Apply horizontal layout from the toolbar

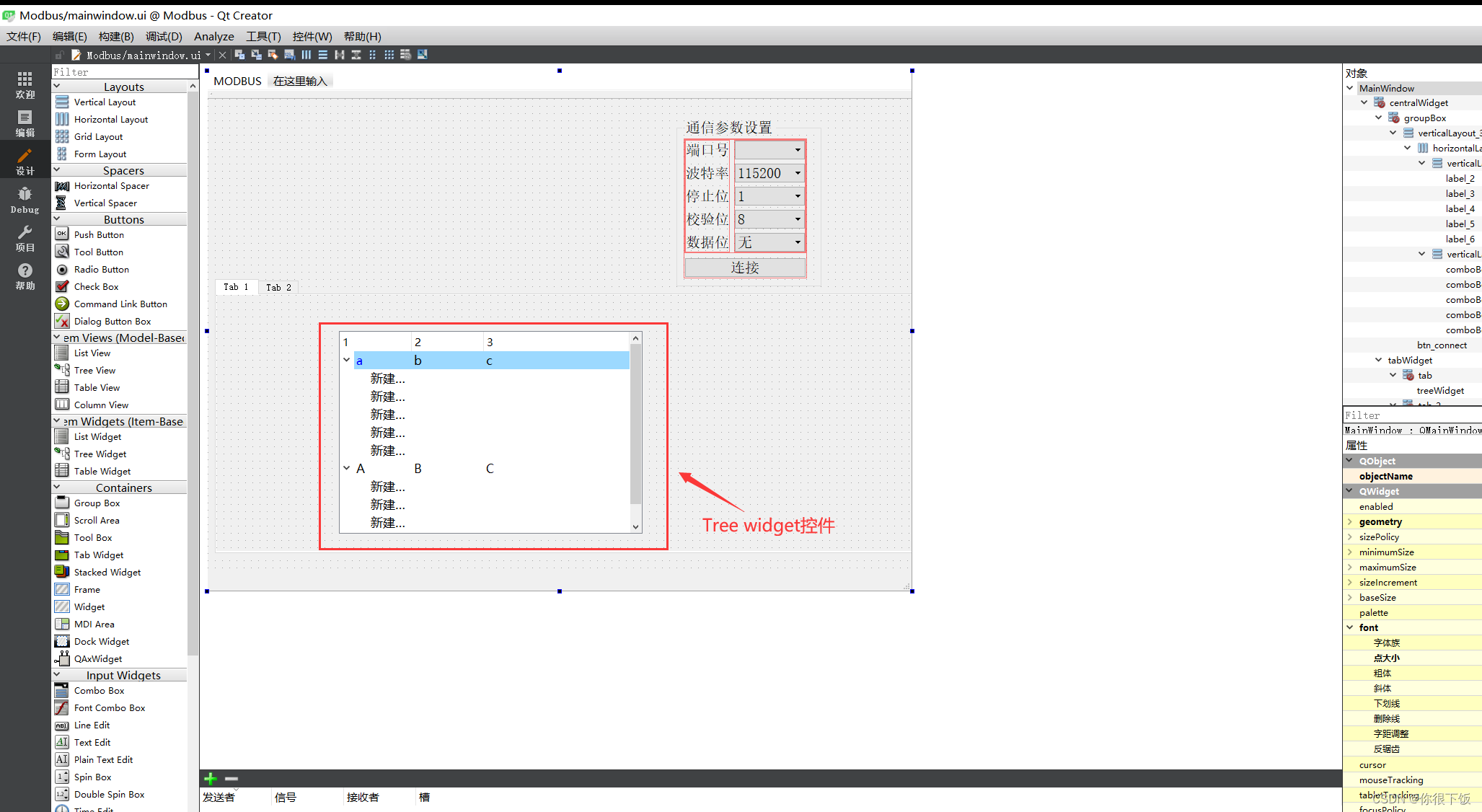pos(306,55)
